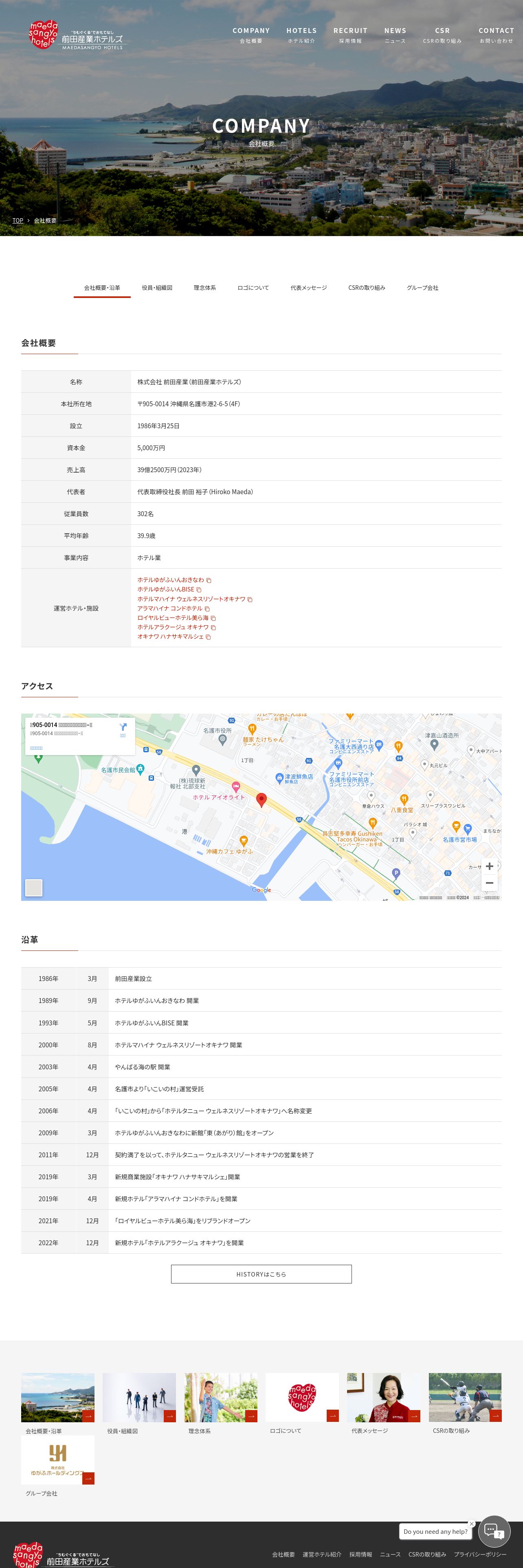Image resolution: width=523 pixels, height=1568 pixels.
Task: Select the 理念体系 tab
Action: click(x=204, y=288)
